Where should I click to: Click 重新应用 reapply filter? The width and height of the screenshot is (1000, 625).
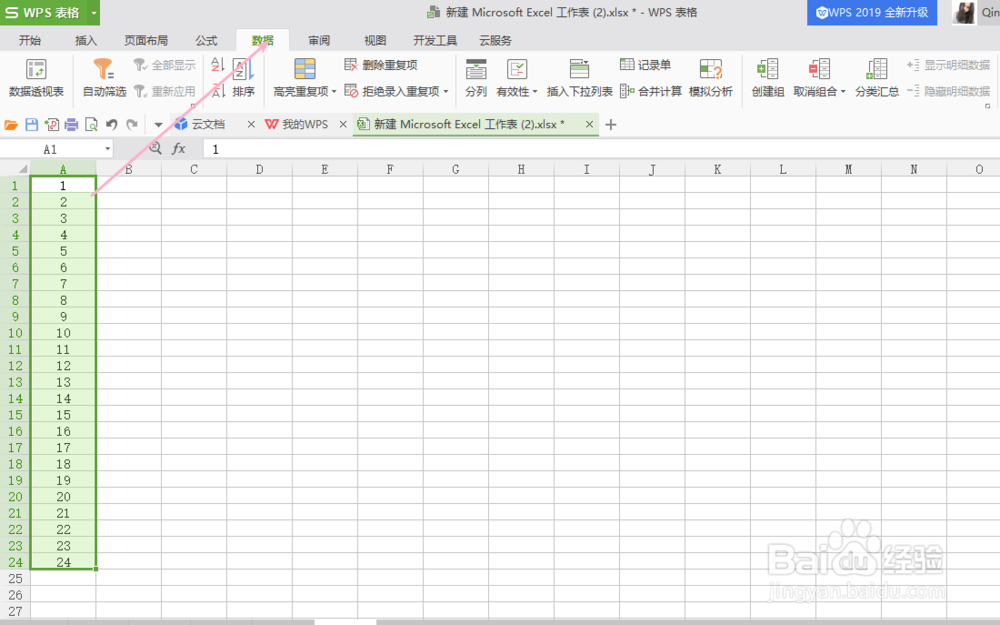(165, 91)
